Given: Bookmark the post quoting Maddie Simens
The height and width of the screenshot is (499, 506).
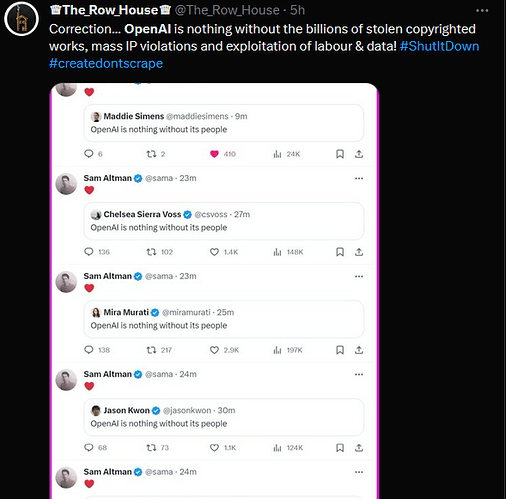Looking at the screenshot, I should (340, 154).
